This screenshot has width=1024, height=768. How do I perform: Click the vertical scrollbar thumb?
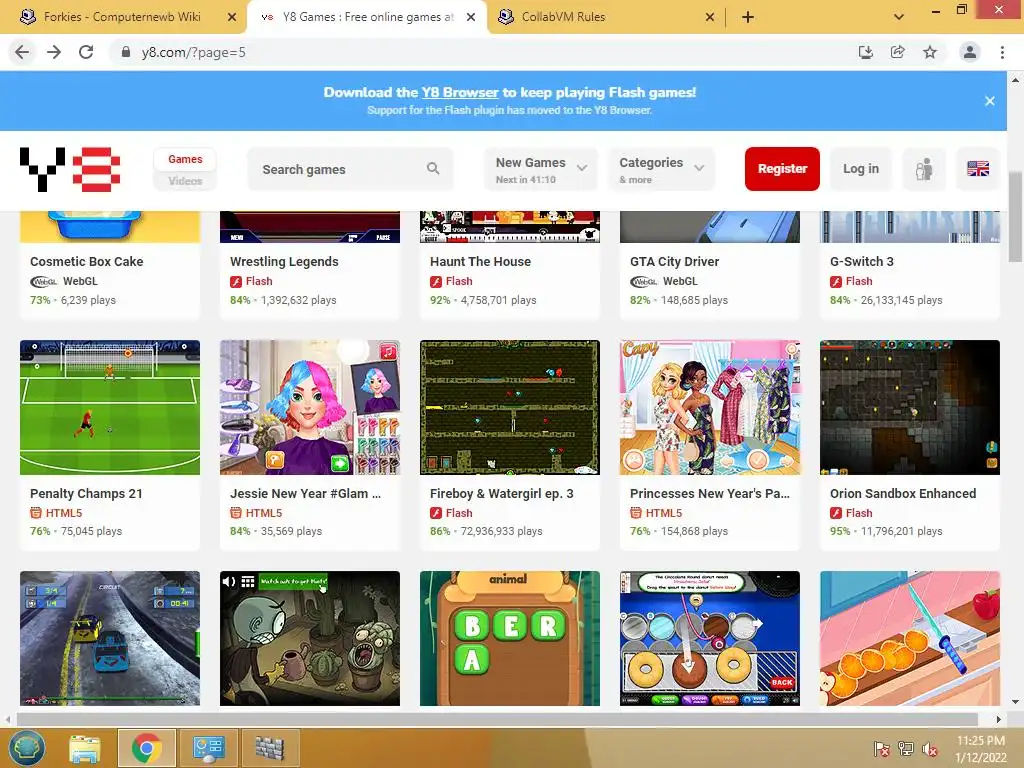click(x=1015, y=216)
